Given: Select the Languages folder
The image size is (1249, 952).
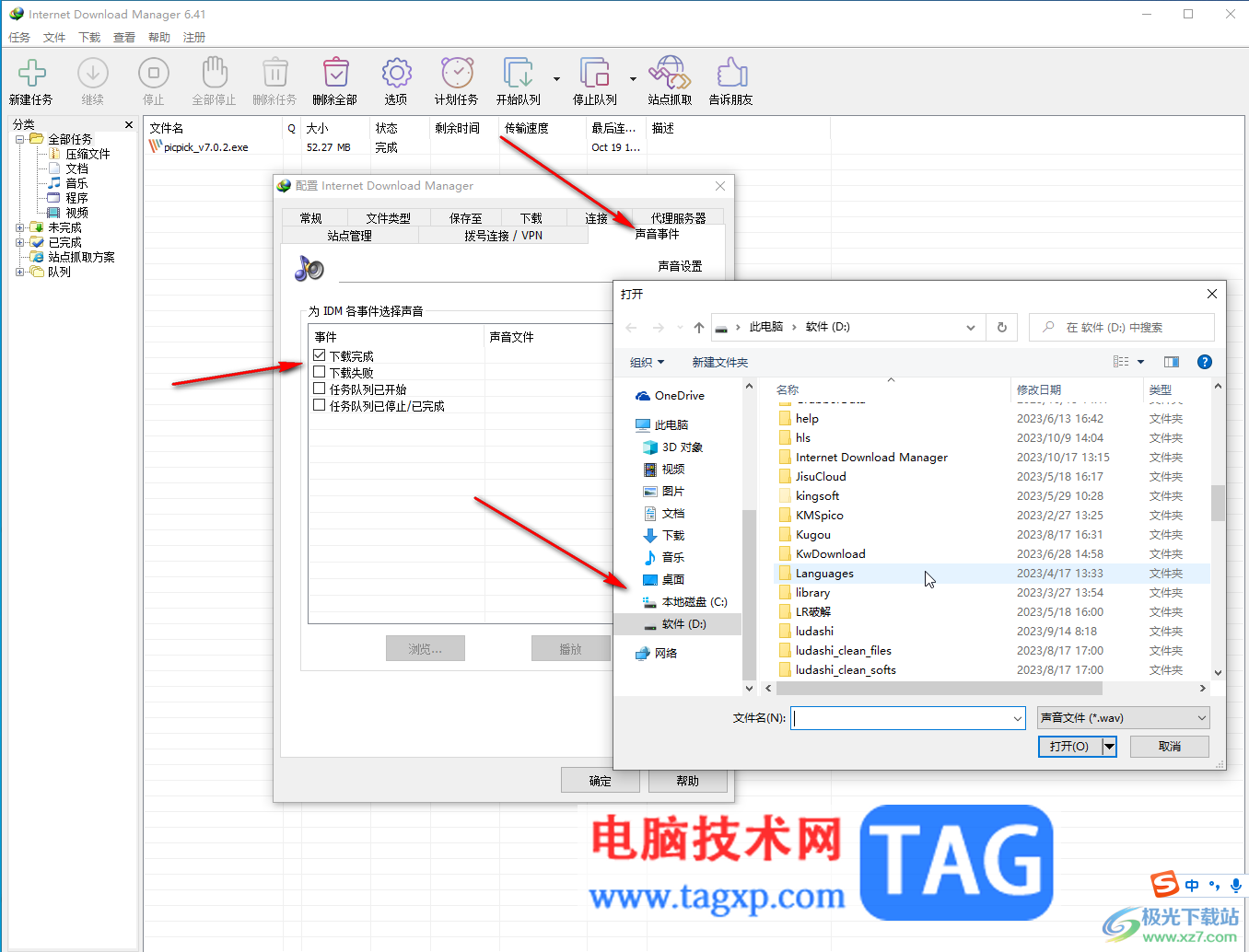Looking at the screenshot, I should 992,574.
